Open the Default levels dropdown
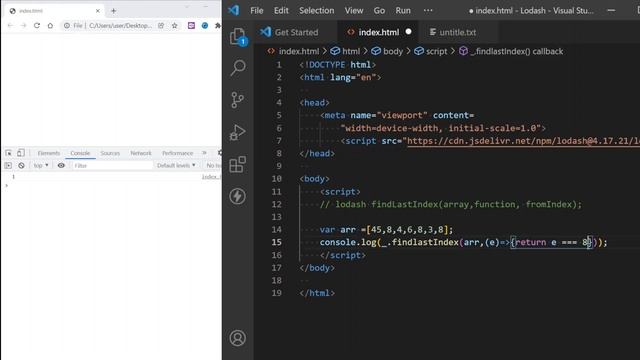Screen dimensions: 640x360 coord(176,165)
